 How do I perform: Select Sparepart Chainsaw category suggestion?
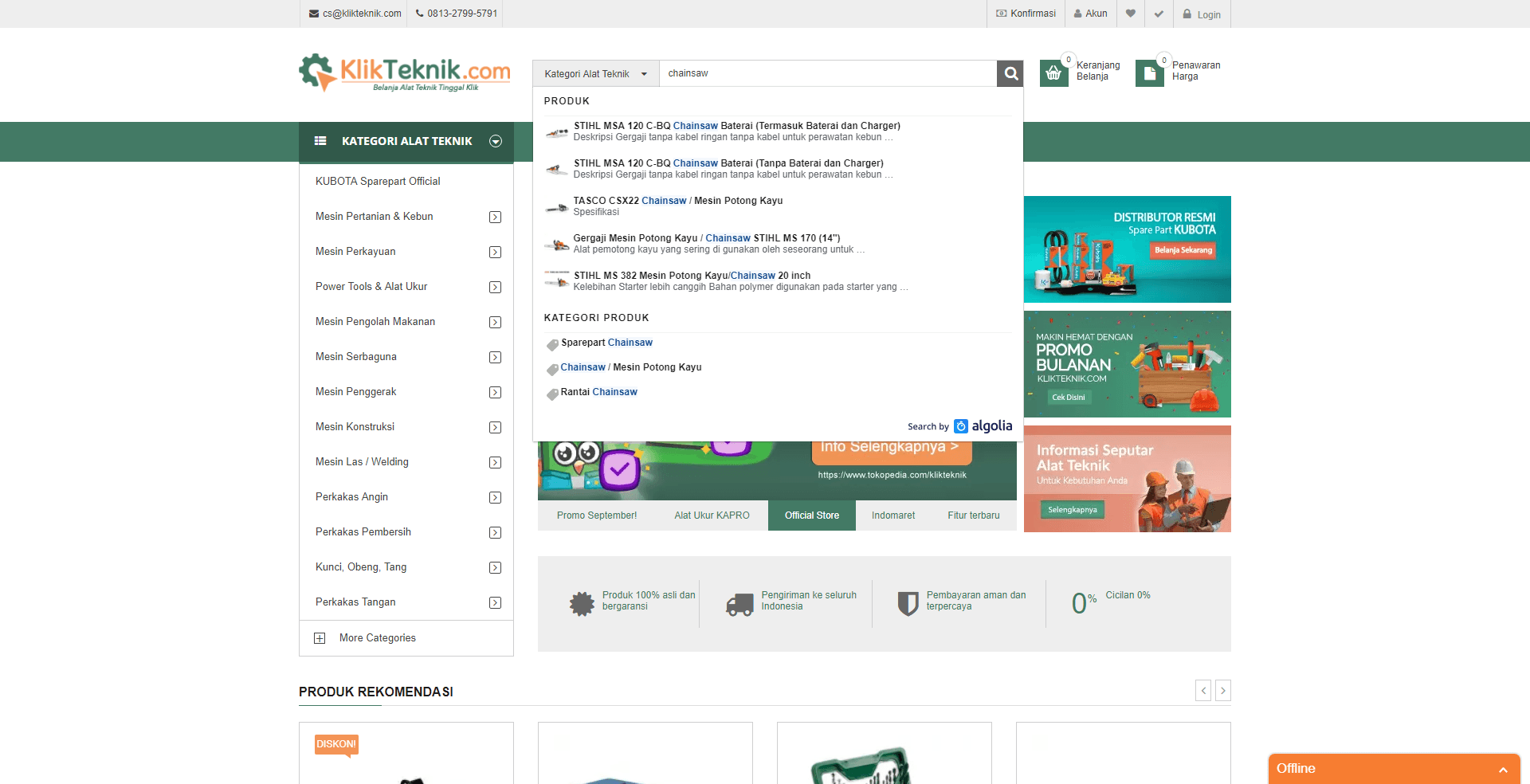tap(606, 343)
